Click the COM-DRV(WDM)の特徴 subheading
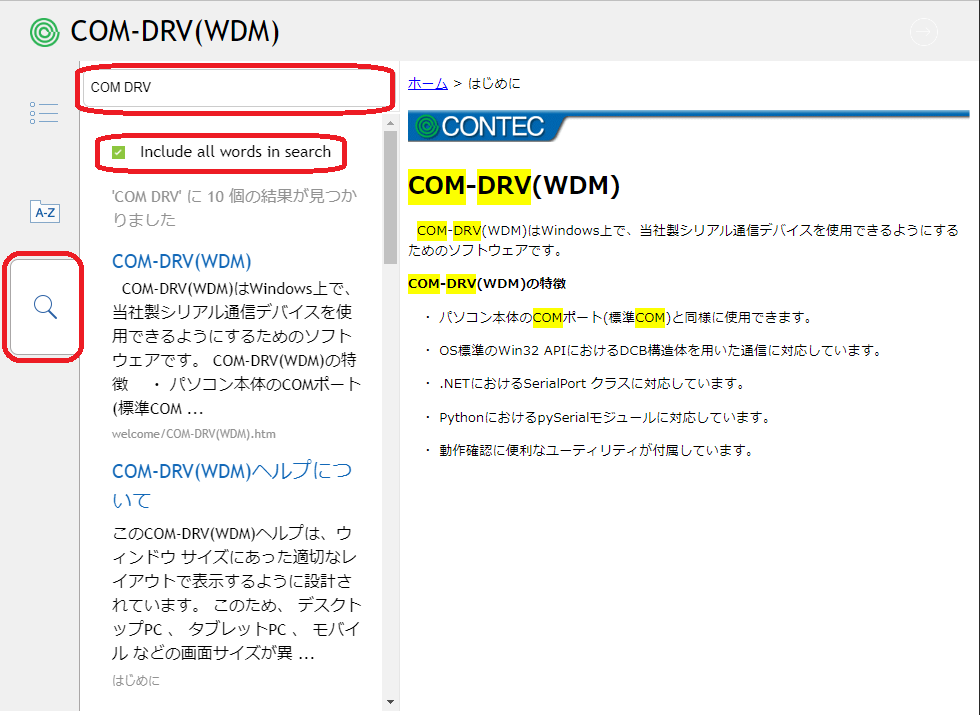 pos(487,284)
